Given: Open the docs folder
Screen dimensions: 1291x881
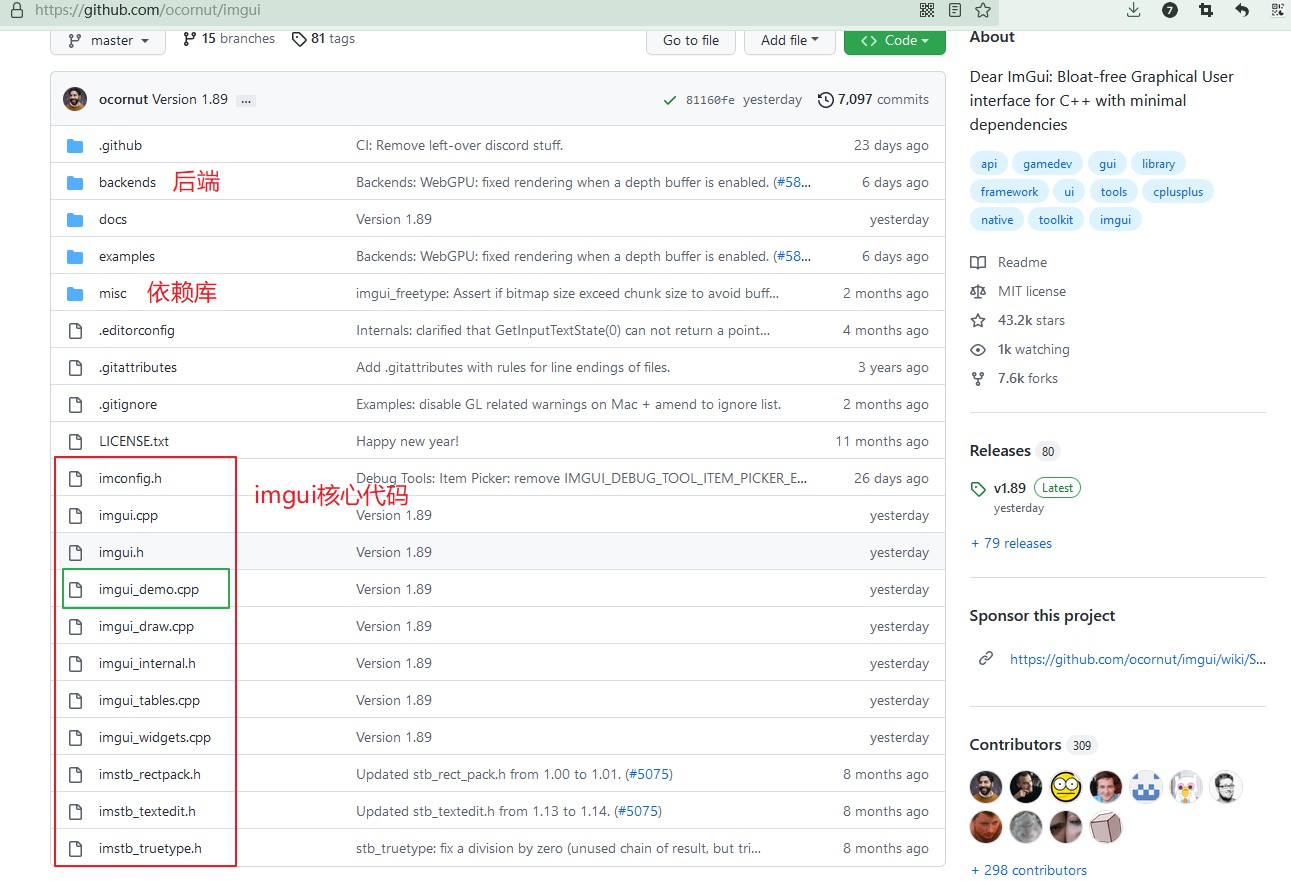Looking at the screenshot, I should pos(113,219).
